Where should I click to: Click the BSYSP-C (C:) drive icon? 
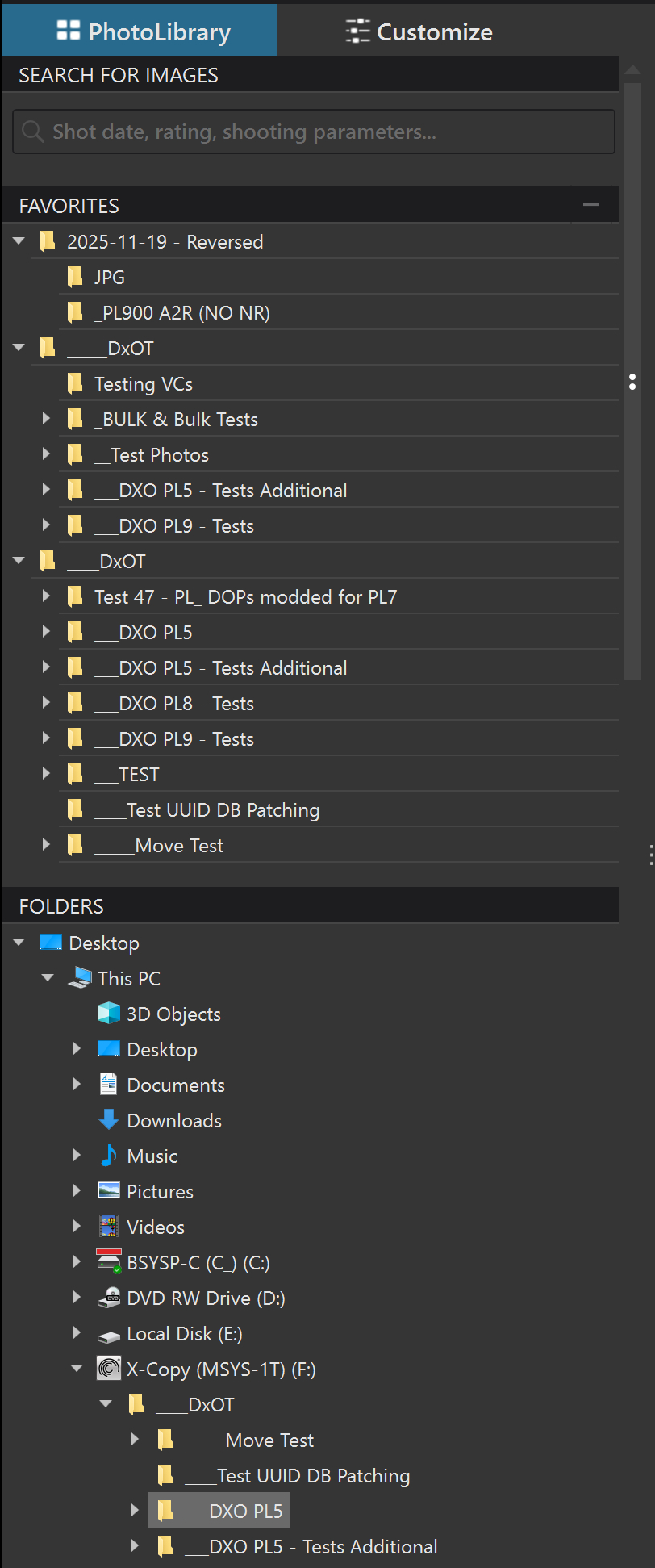click(109, 1262)
